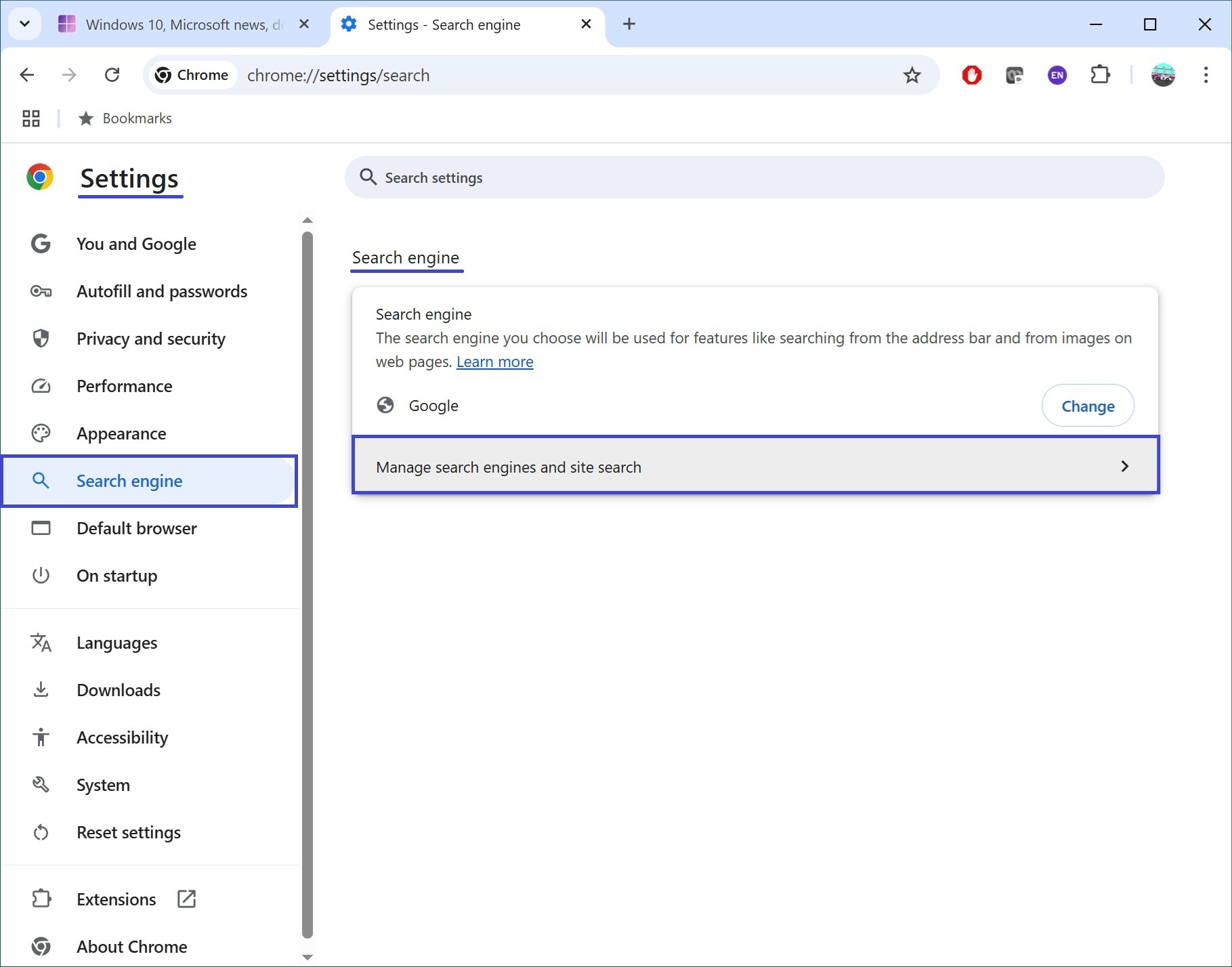Open the Extensions puzzle piece menu
Image resolution: width=1232 pixels, height=967 pixels.
[x=1101, y=75]
